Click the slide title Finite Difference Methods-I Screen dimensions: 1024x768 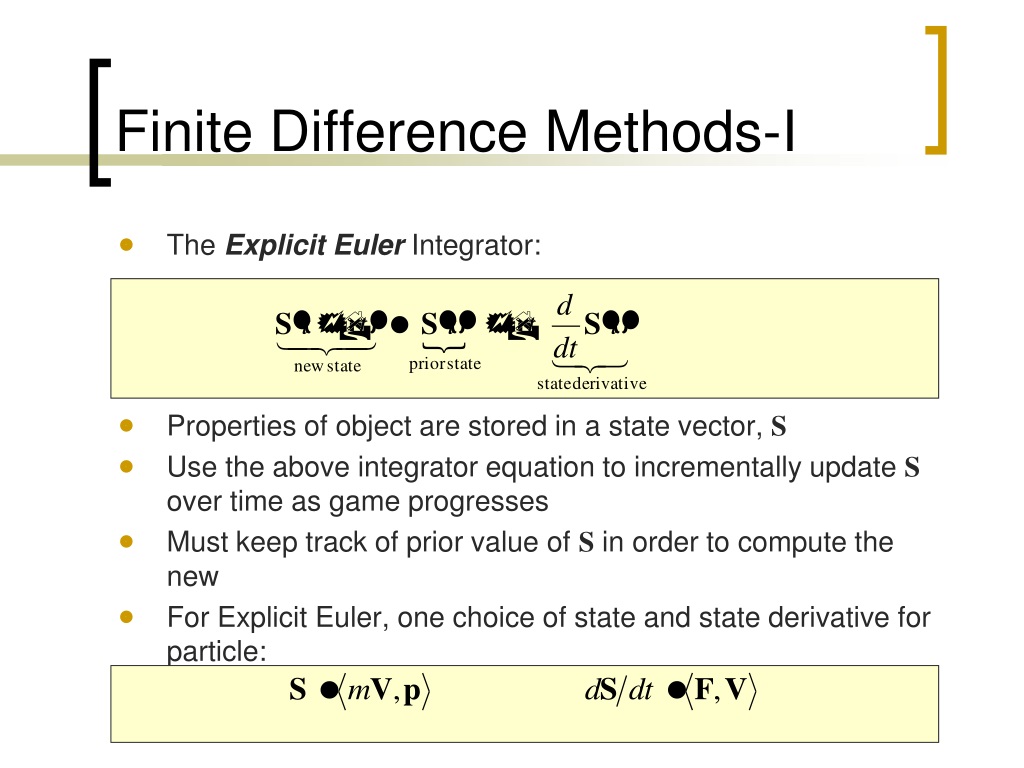click(455, 131)
